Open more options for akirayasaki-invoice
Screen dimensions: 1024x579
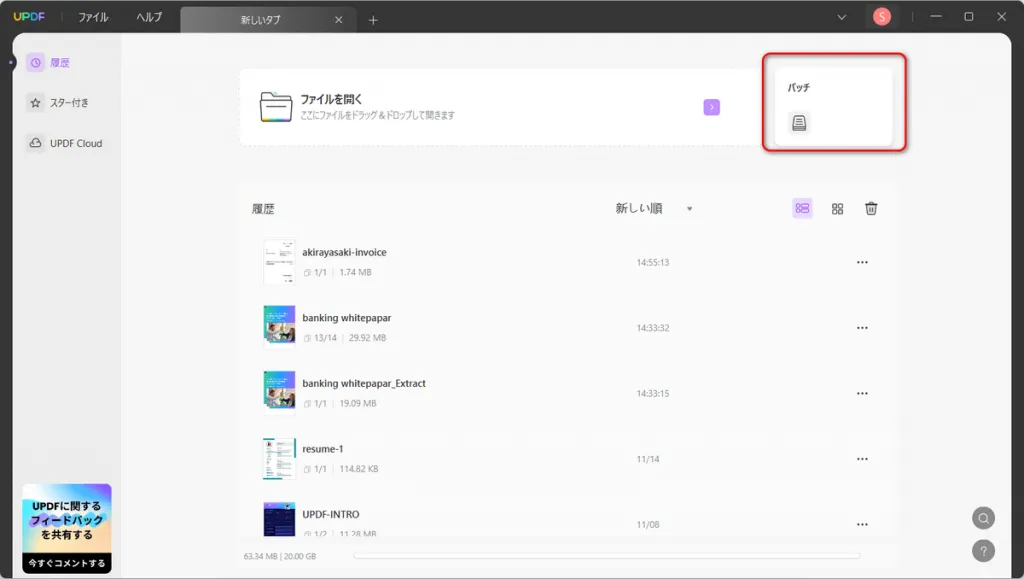click(x=862, y=262)
